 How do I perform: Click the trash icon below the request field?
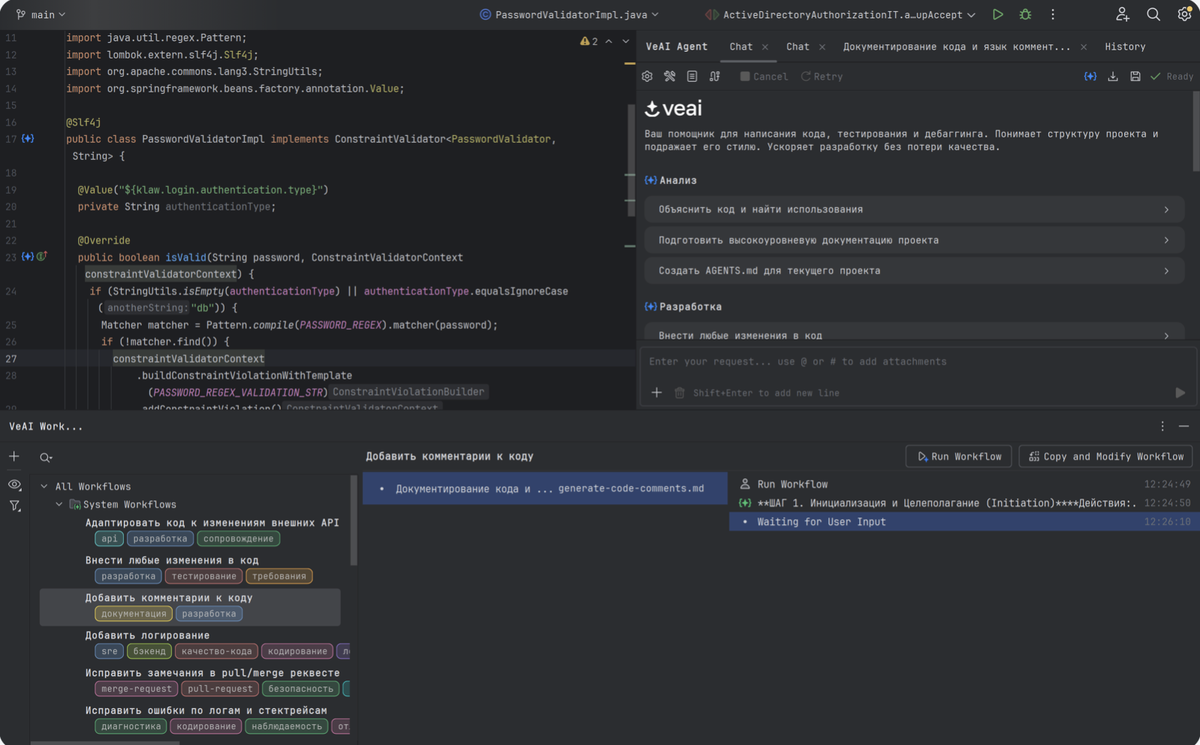680,393
